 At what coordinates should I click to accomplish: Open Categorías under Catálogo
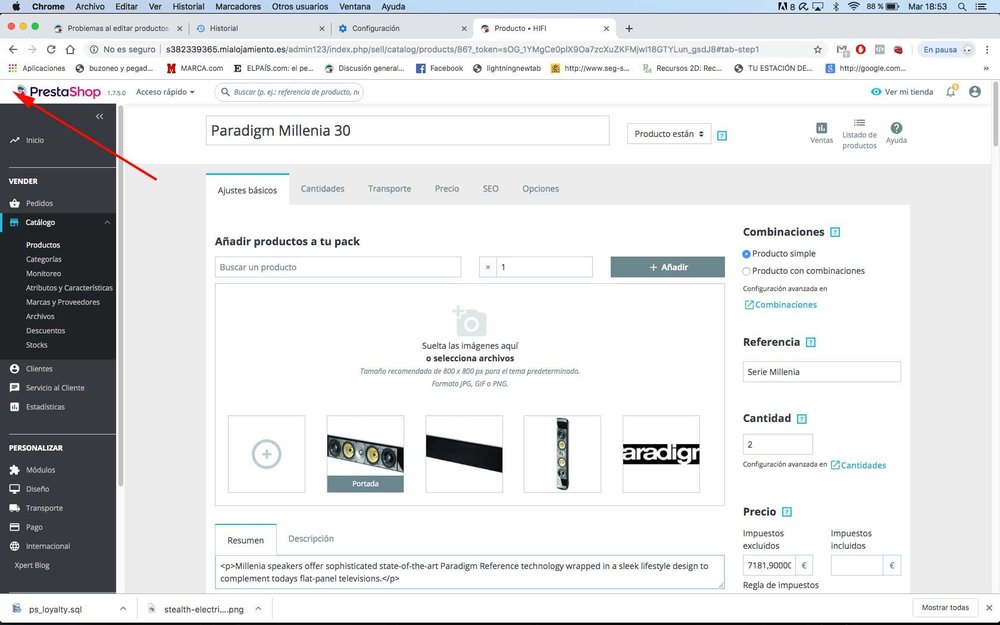tap(44, 260)
